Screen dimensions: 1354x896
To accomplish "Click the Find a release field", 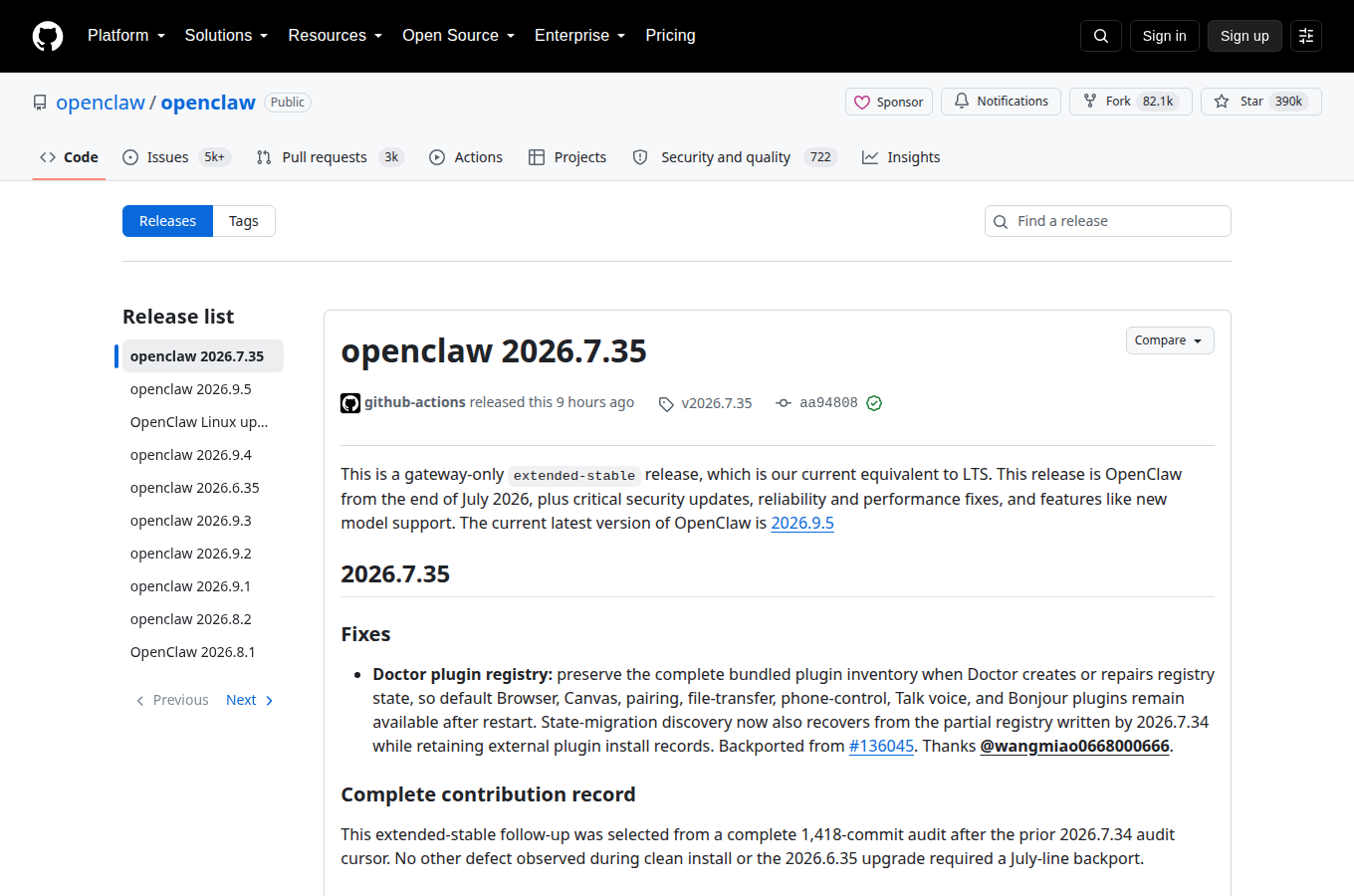I will click(x=1108, y=221).
